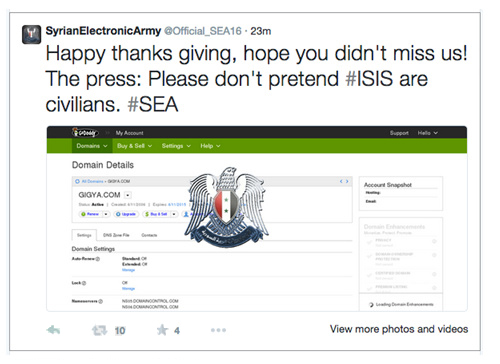
Task: Open the #SEA hashtag link
Action: pos(153,105)
